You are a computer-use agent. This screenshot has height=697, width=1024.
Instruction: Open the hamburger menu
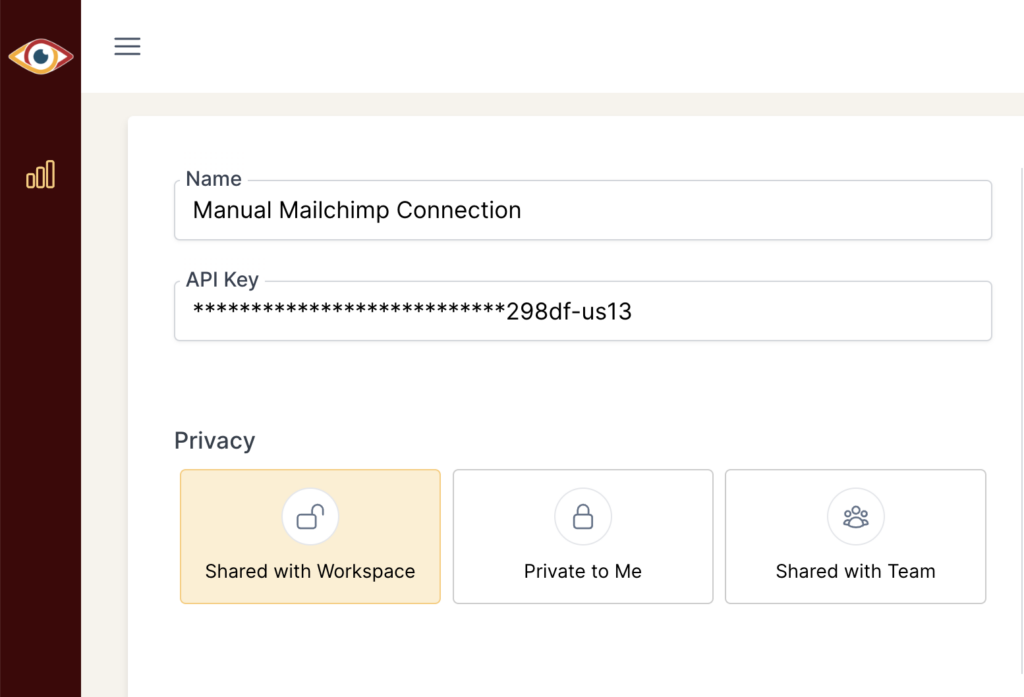[127, 46]
